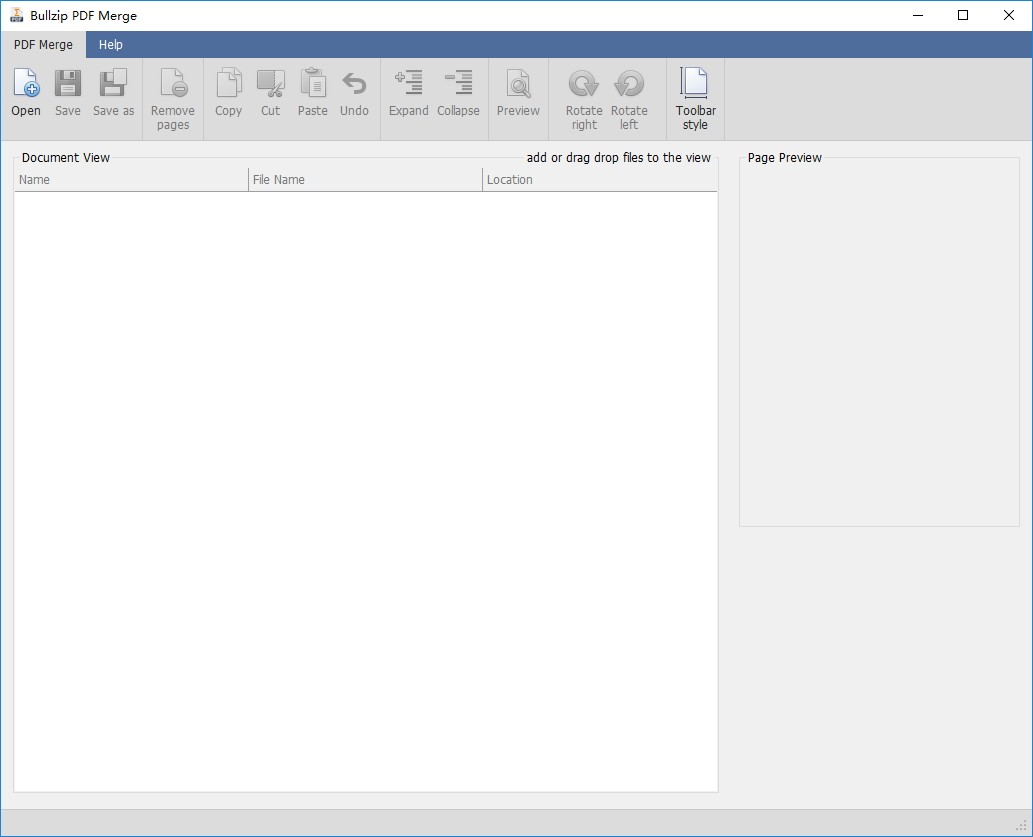Click the Copy toolbar icon
This screenshot has height=837, width=1033.
229,84
